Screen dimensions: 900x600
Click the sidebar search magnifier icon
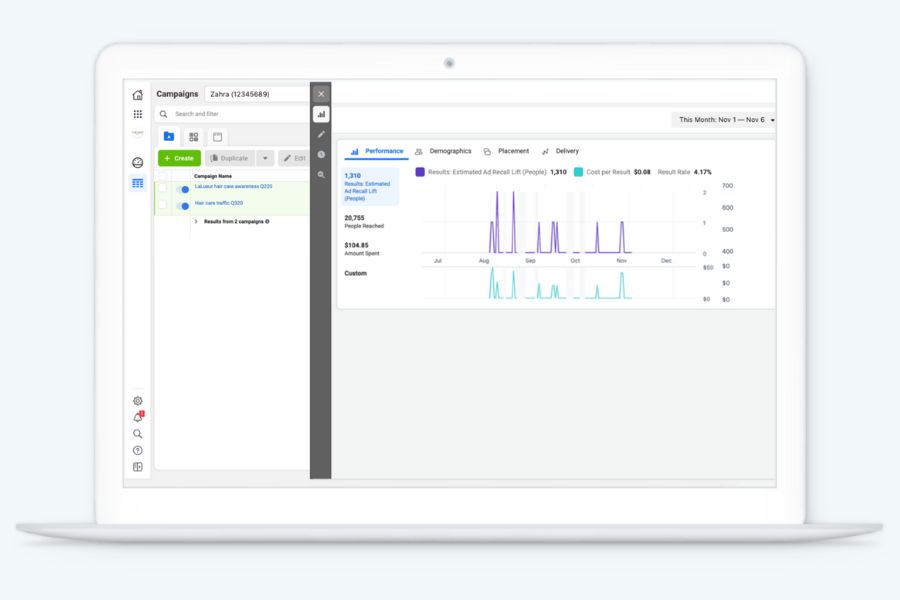[x=138, y=433]
